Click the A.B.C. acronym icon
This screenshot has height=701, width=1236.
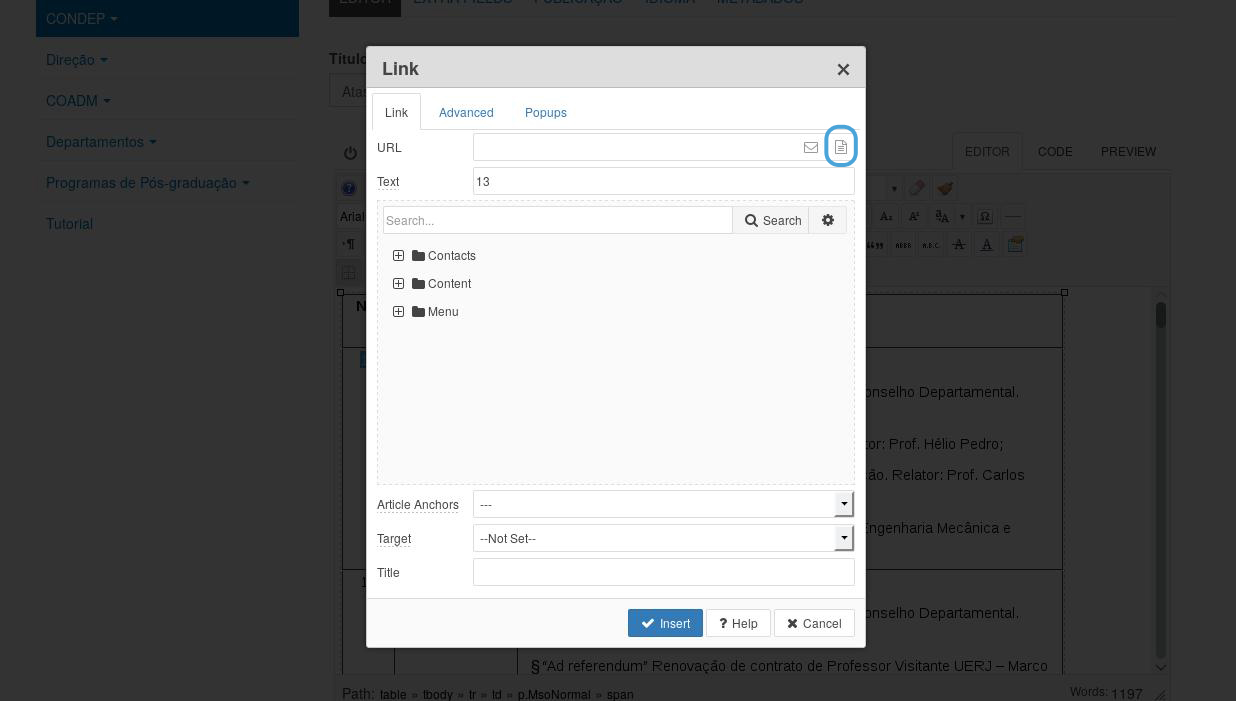[931, 245]
